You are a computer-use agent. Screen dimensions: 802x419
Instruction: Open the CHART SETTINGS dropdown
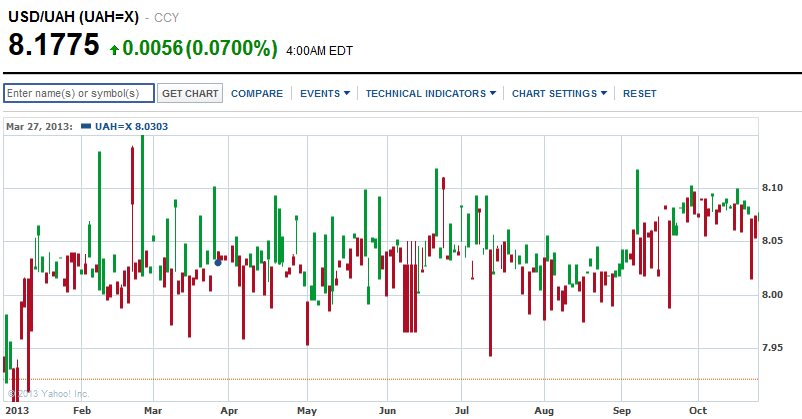point(559,94)
